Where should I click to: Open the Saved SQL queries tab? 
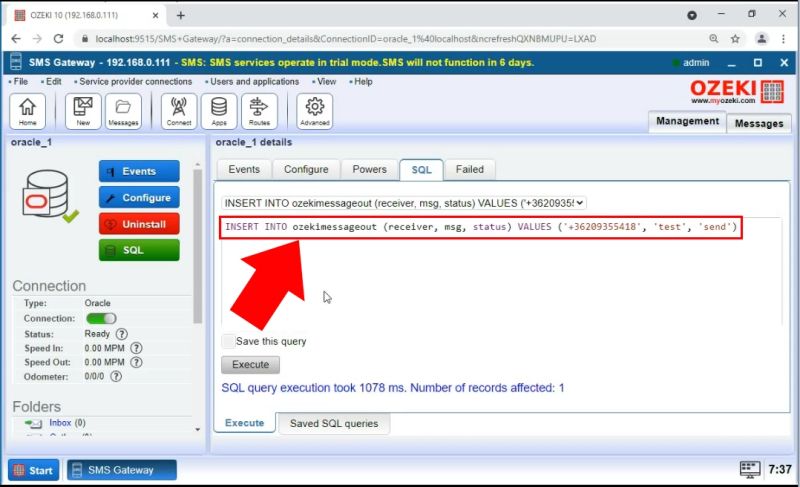[334, 423]
